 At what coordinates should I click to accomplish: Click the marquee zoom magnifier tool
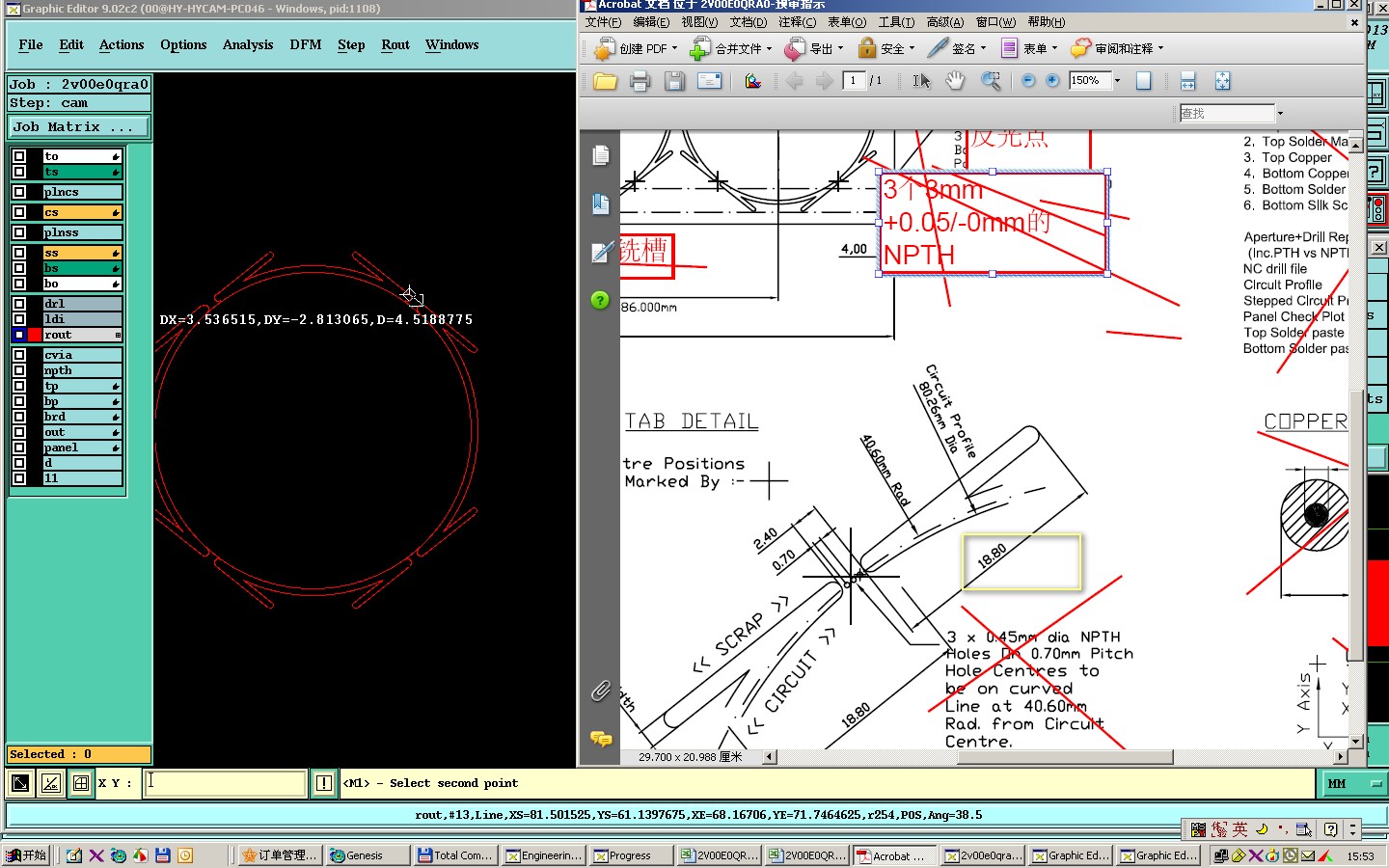991,82
